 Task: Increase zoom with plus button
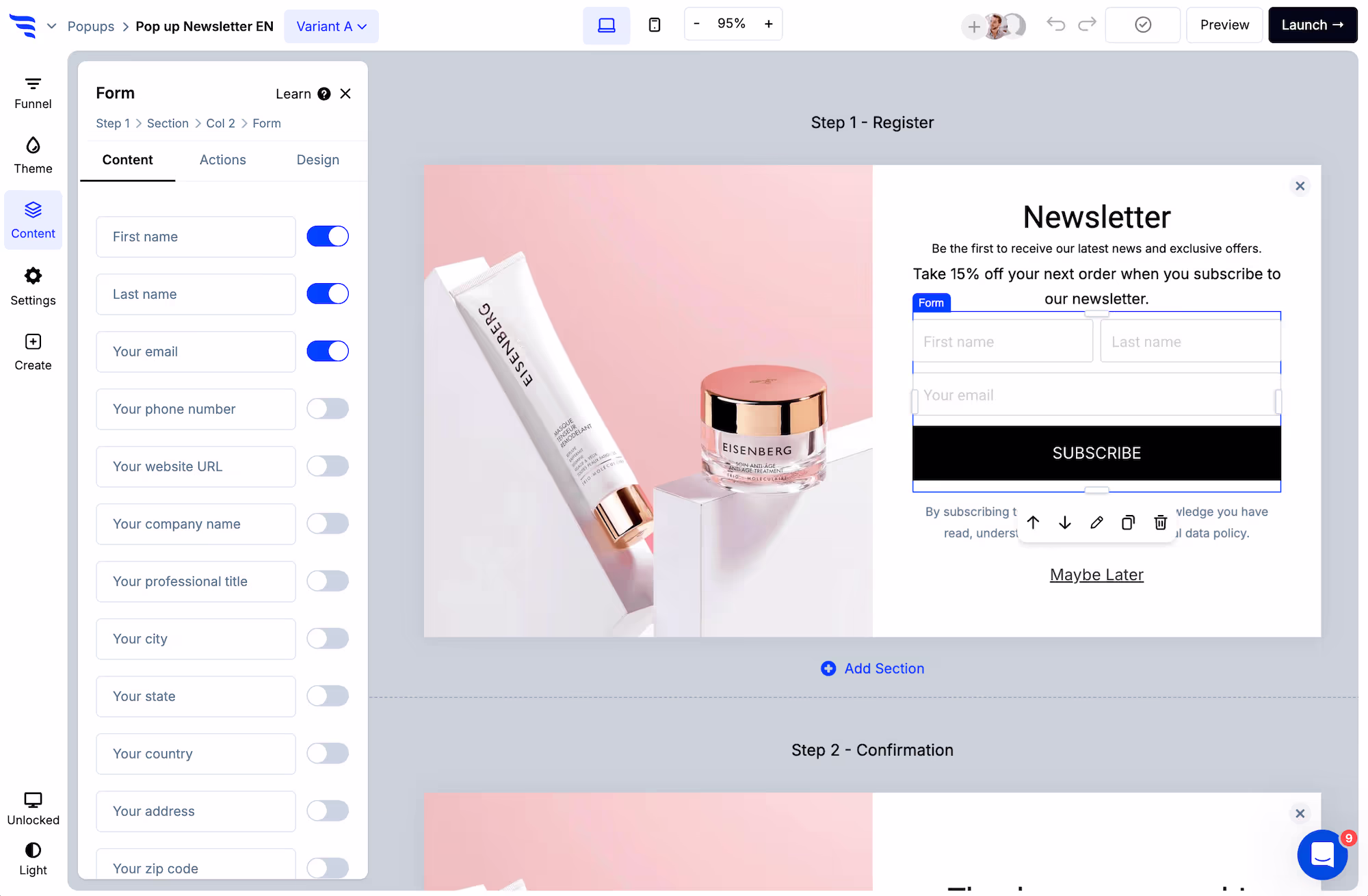[x=769, y=24]
